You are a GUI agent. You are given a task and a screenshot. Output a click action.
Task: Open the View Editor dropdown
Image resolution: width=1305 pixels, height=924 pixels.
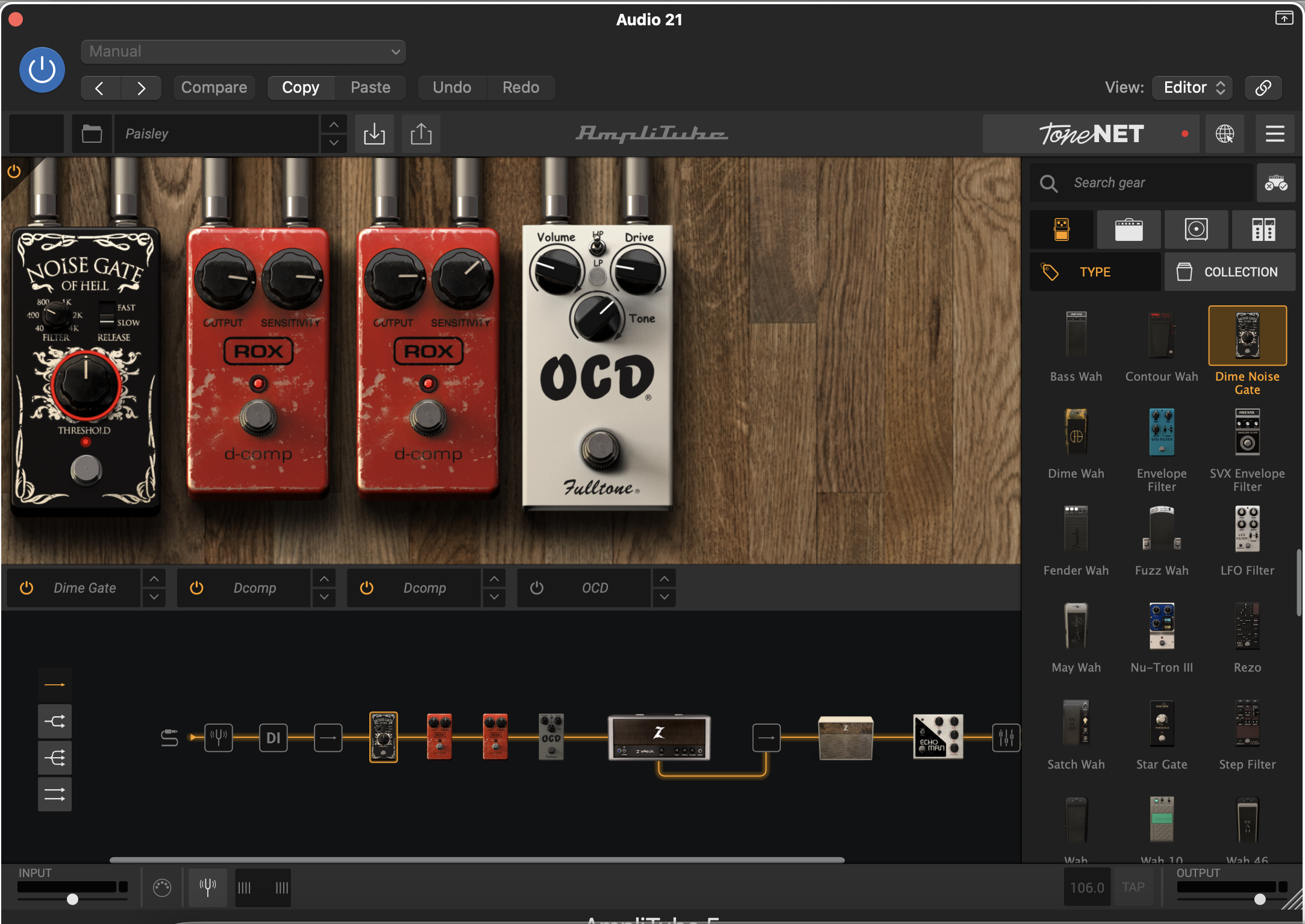(x=1193, y=88)
